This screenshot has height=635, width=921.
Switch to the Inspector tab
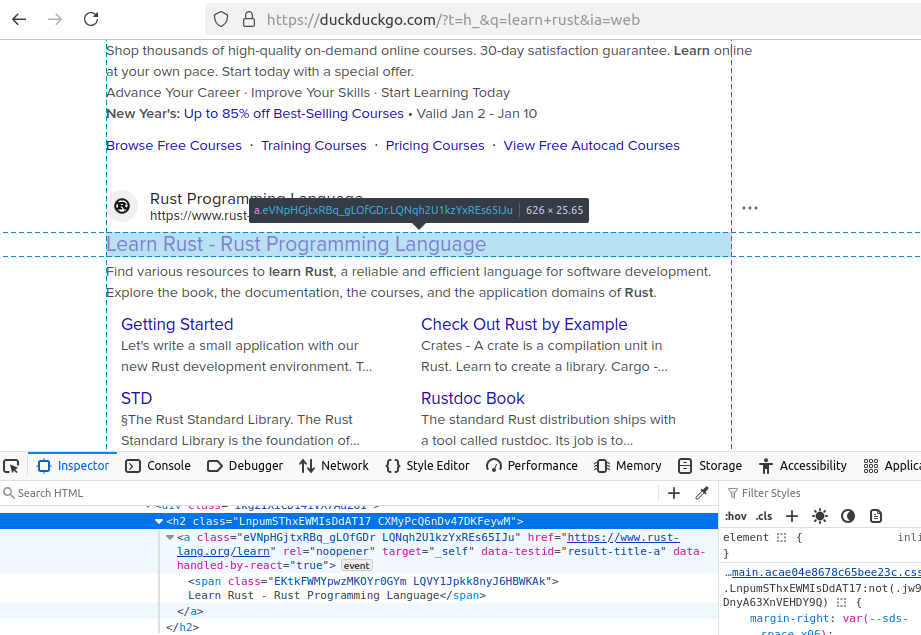click(73, 466)
